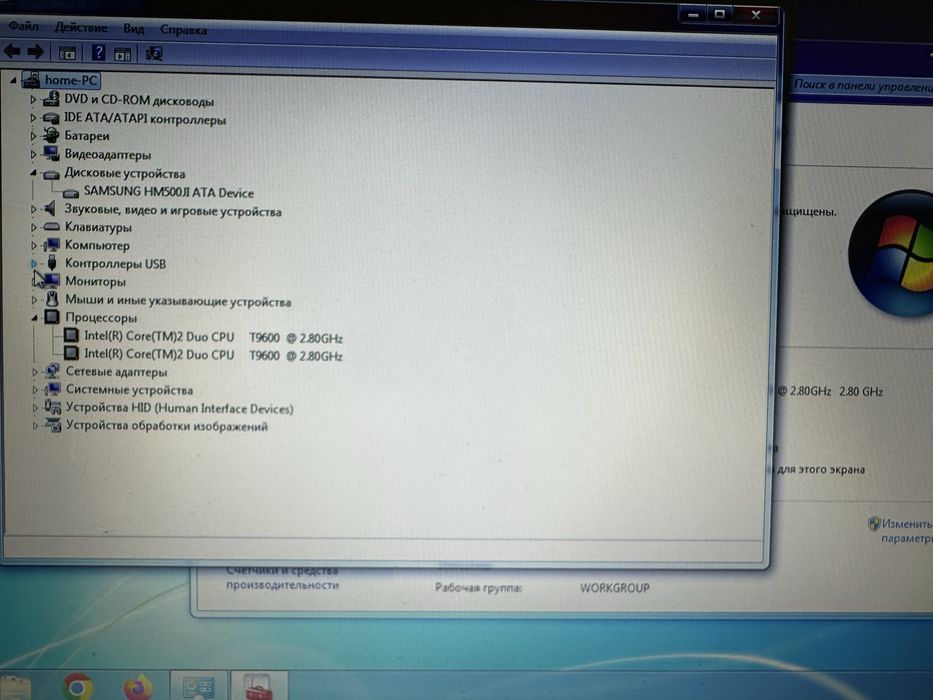Expand the Компьютер node

click(34, 245)
